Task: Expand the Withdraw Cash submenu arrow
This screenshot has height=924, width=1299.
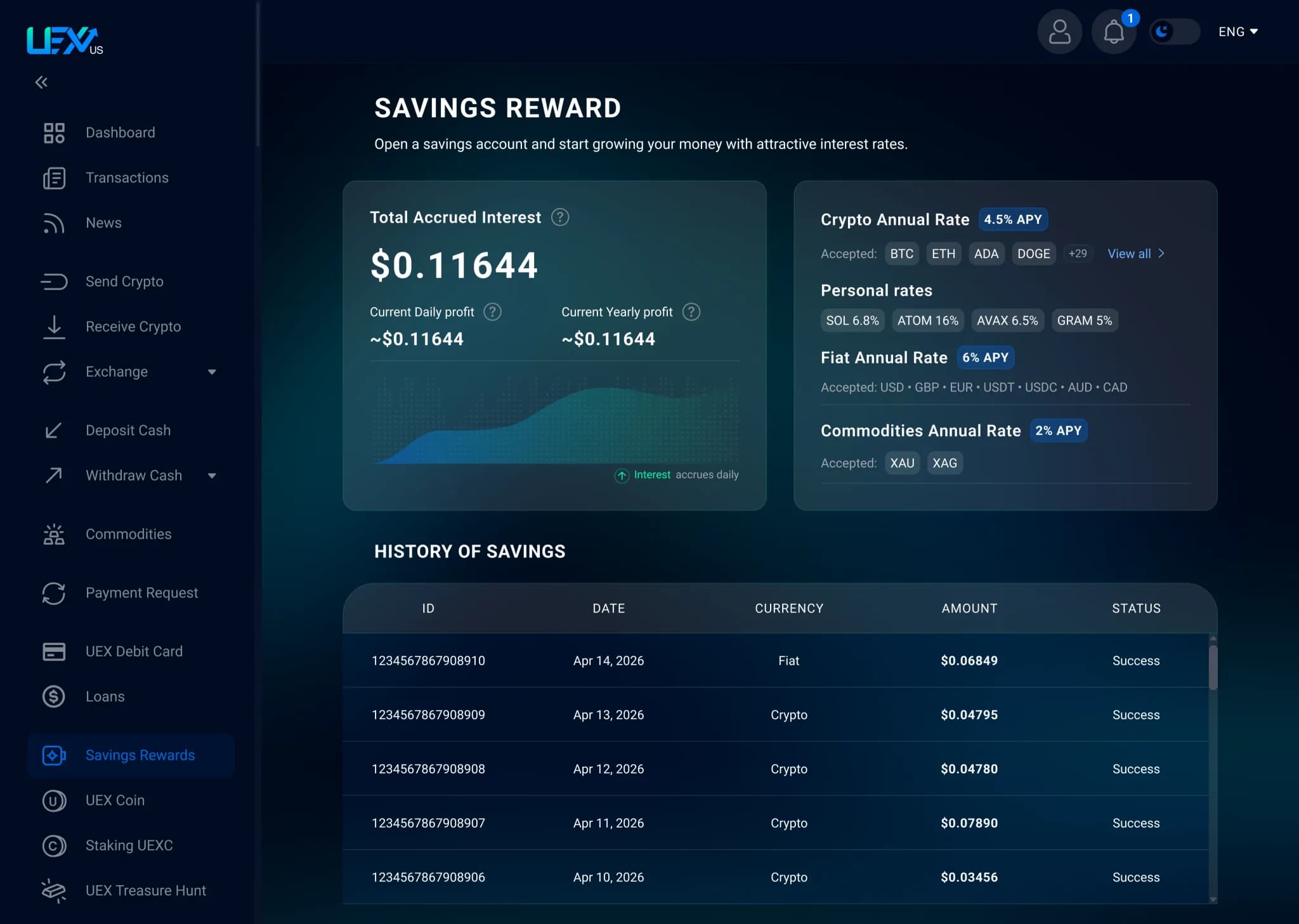Action: click(212, 476)
